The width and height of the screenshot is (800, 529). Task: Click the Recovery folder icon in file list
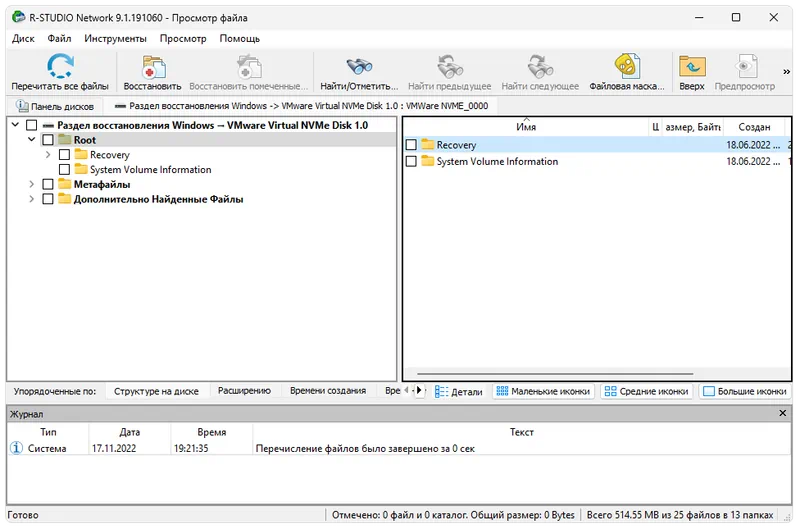point(428,144)
